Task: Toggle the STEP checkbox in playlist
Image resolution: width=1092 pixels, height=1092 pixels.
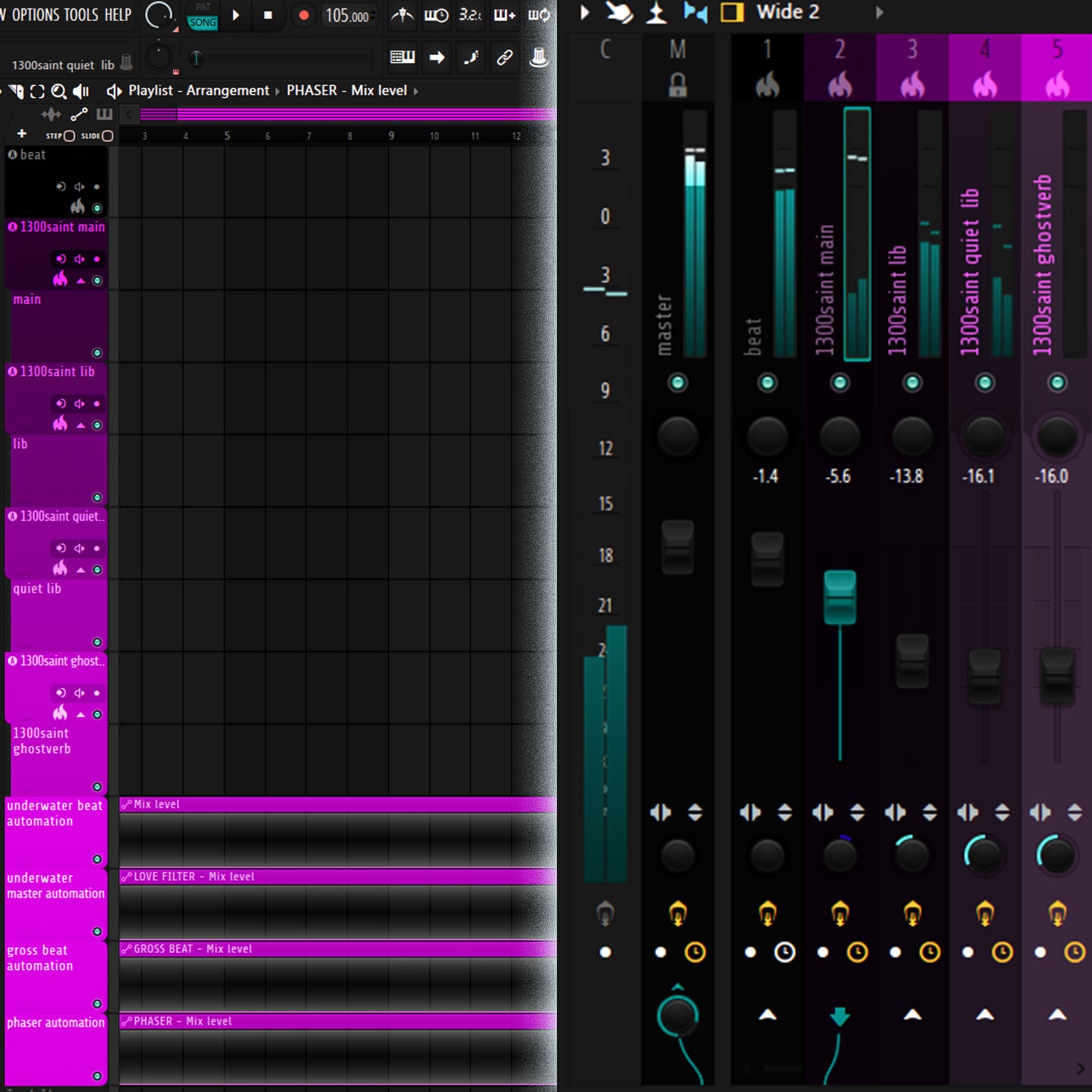Action: pyautogui.click(x=69, y=136)
